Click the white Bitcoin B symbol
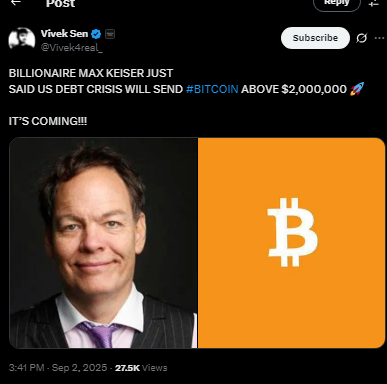 292,232
